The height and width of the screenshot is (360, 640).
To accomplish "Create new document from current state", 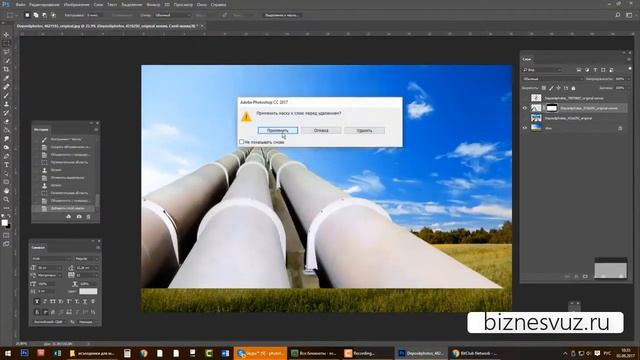I will pyautogui.click(x=69, y=216).
